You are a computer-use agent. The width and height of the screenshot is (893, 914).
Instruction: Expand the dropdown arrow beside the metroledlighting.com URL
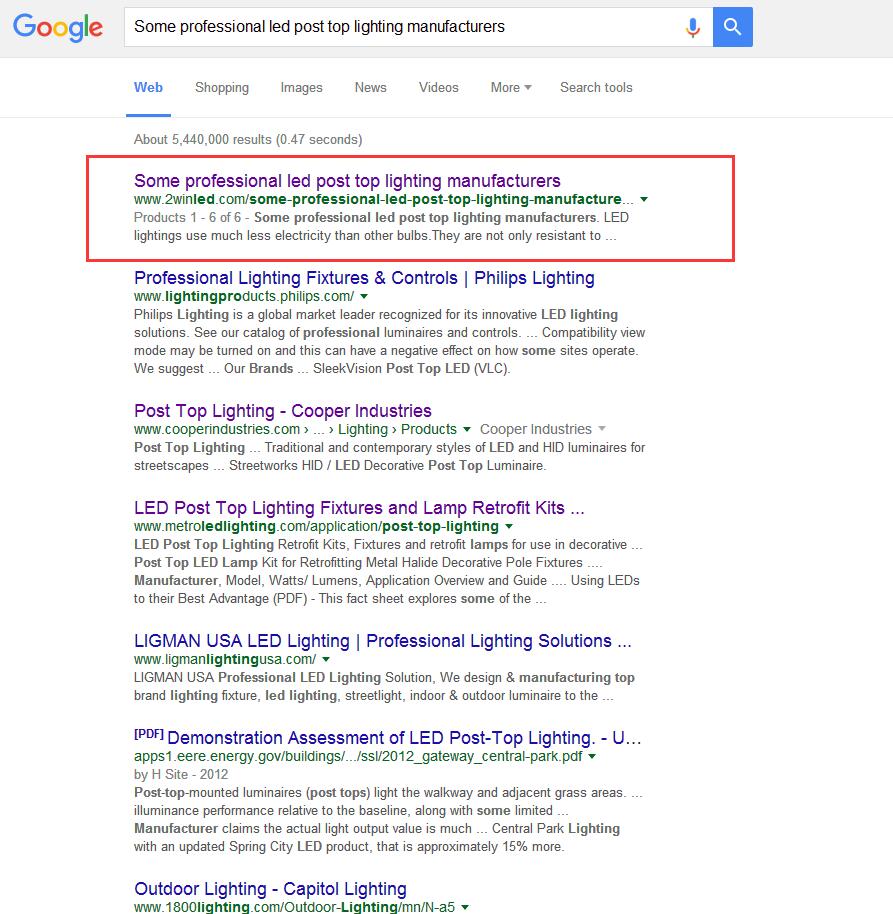[509, 526]
